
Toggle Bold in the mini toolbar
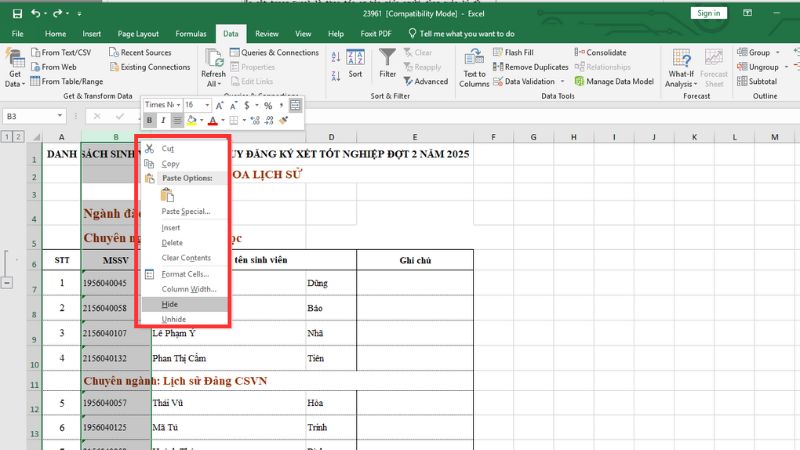[149, 120]
